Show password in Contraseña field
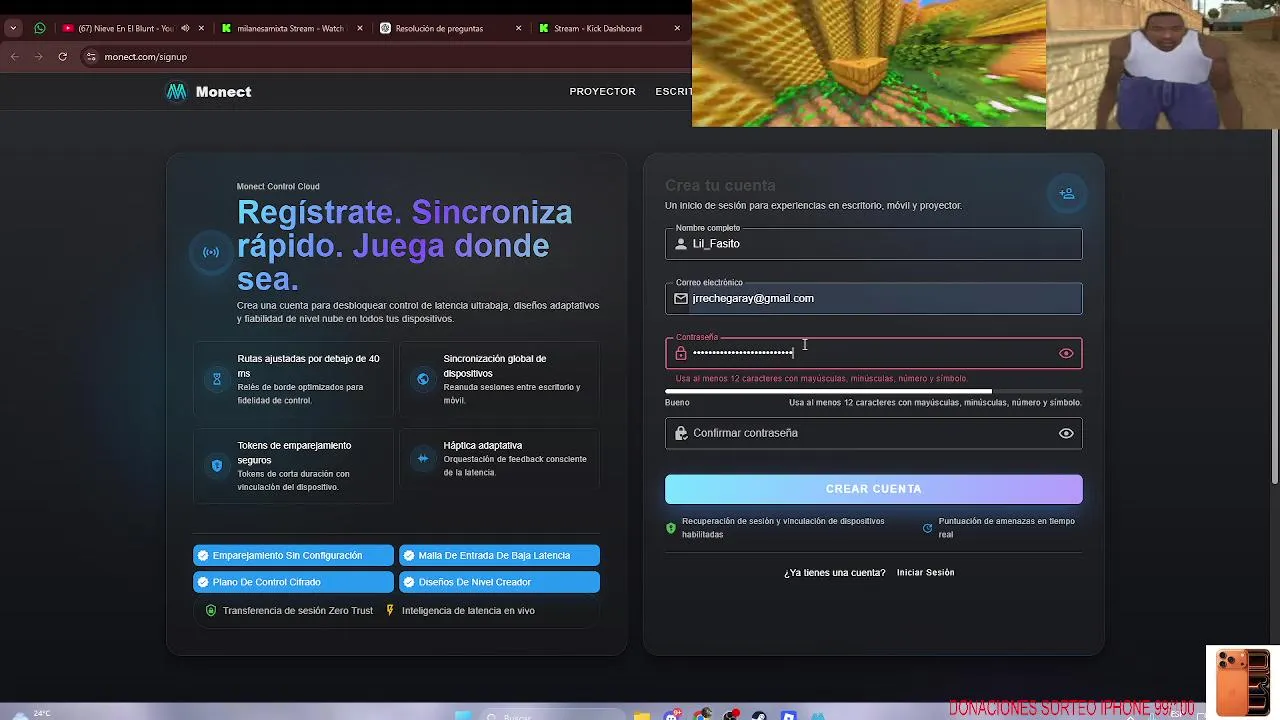 1066,353
